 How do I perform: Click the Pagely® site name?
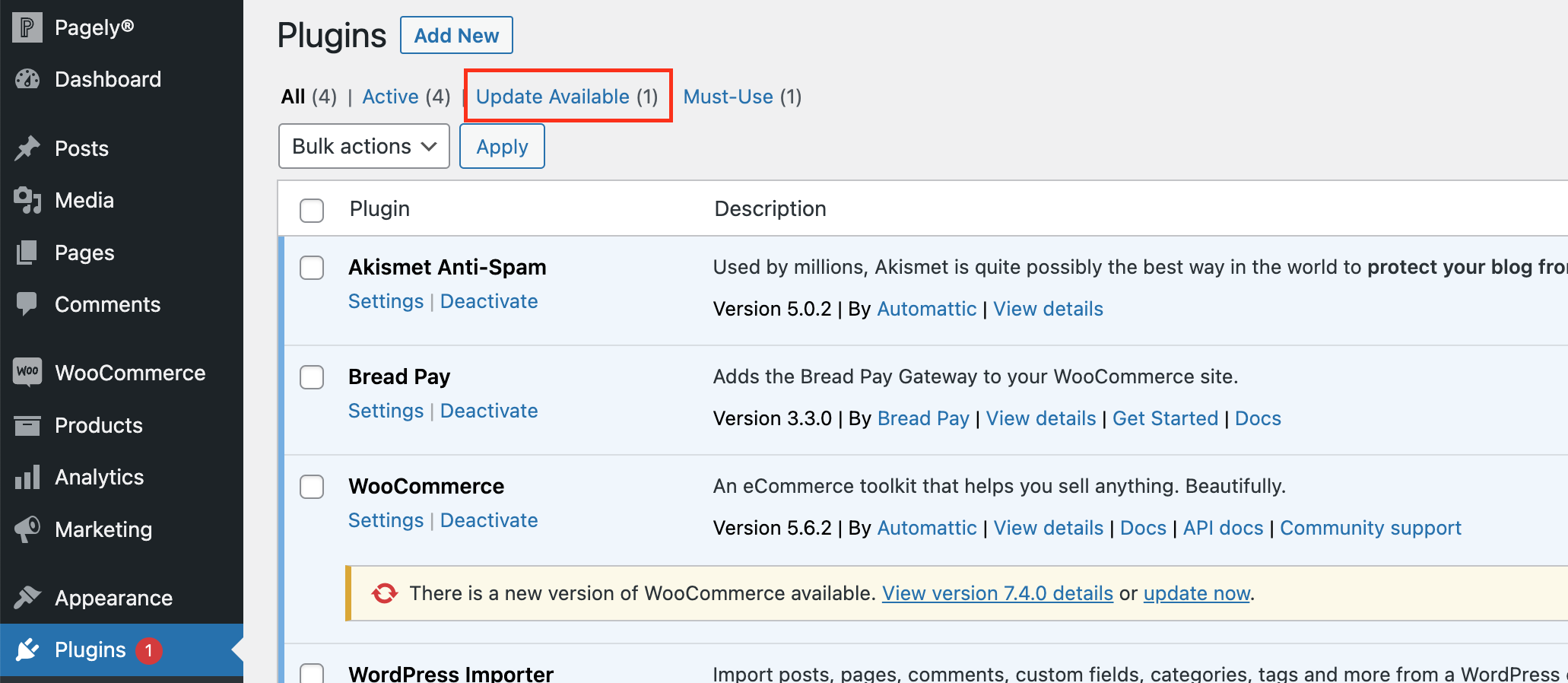pyautogui.click(x=94, y=27)
